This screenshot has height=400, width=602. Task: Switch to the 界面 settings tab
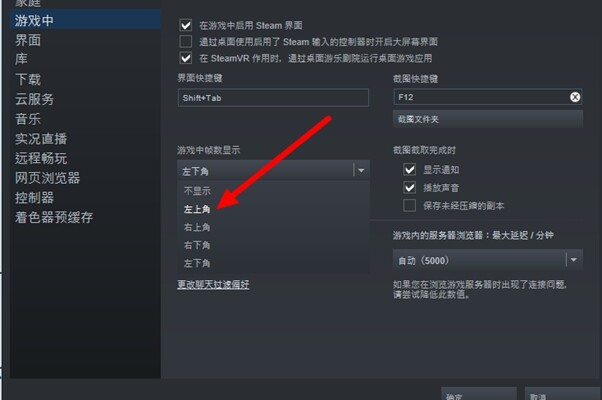click(x=28, y=40)
